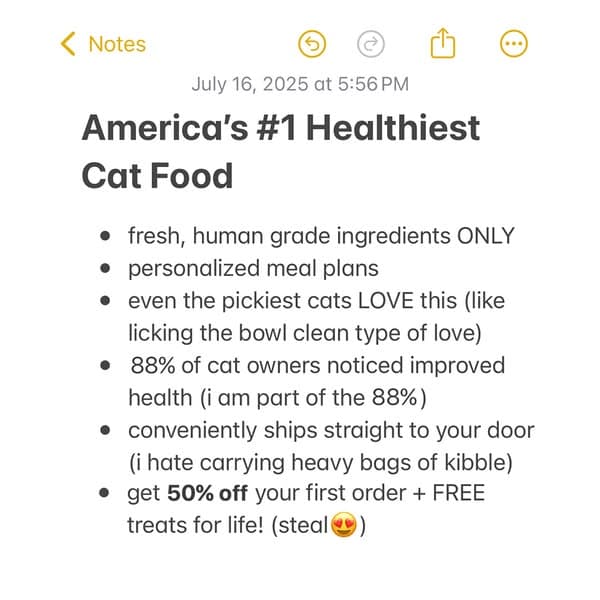Tap the heart-eyes emoji
The width and height of the screenshot is (600, 600).
pos(345,525)
